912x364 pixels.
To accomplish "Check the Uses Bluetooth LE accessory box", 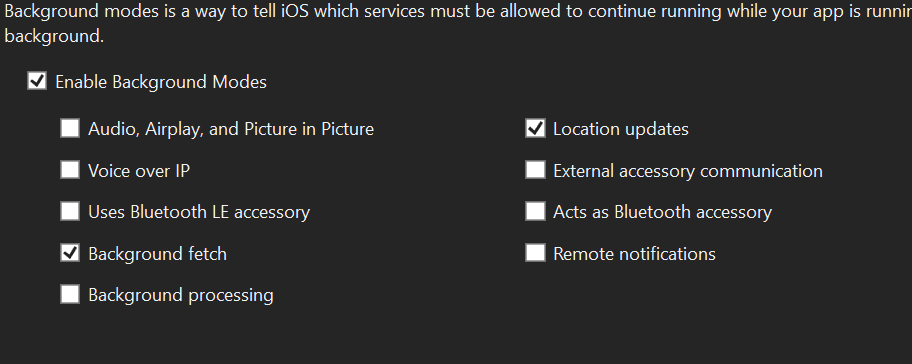I will (x=70, y=211).
